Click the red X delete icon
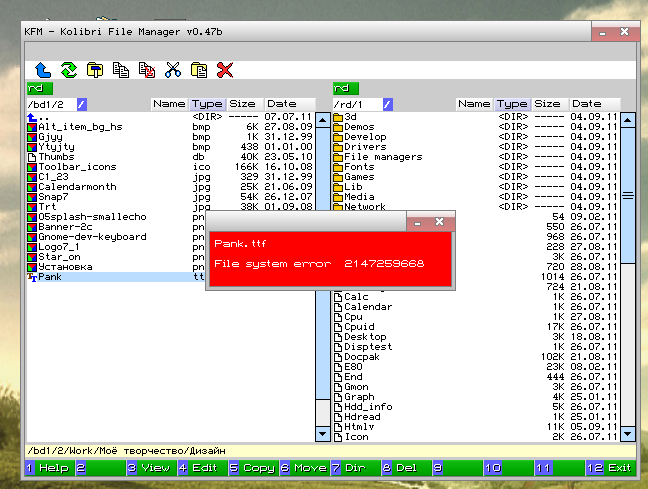The height and width of the screenshot is (489, 648). (x=225, y=70)
